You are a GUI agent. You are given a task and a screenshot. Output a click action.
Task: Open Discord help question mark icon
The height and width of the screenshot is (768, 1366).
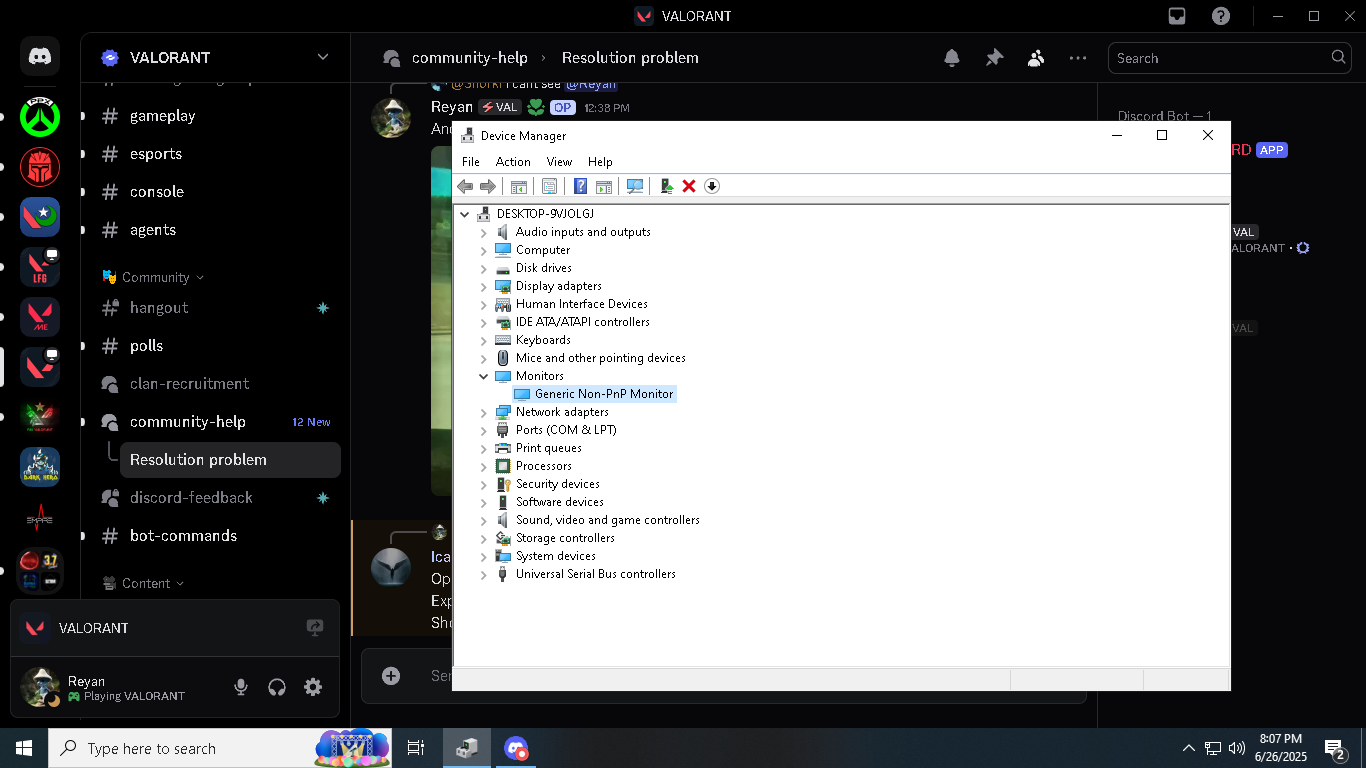click(x=1221, y=16)
